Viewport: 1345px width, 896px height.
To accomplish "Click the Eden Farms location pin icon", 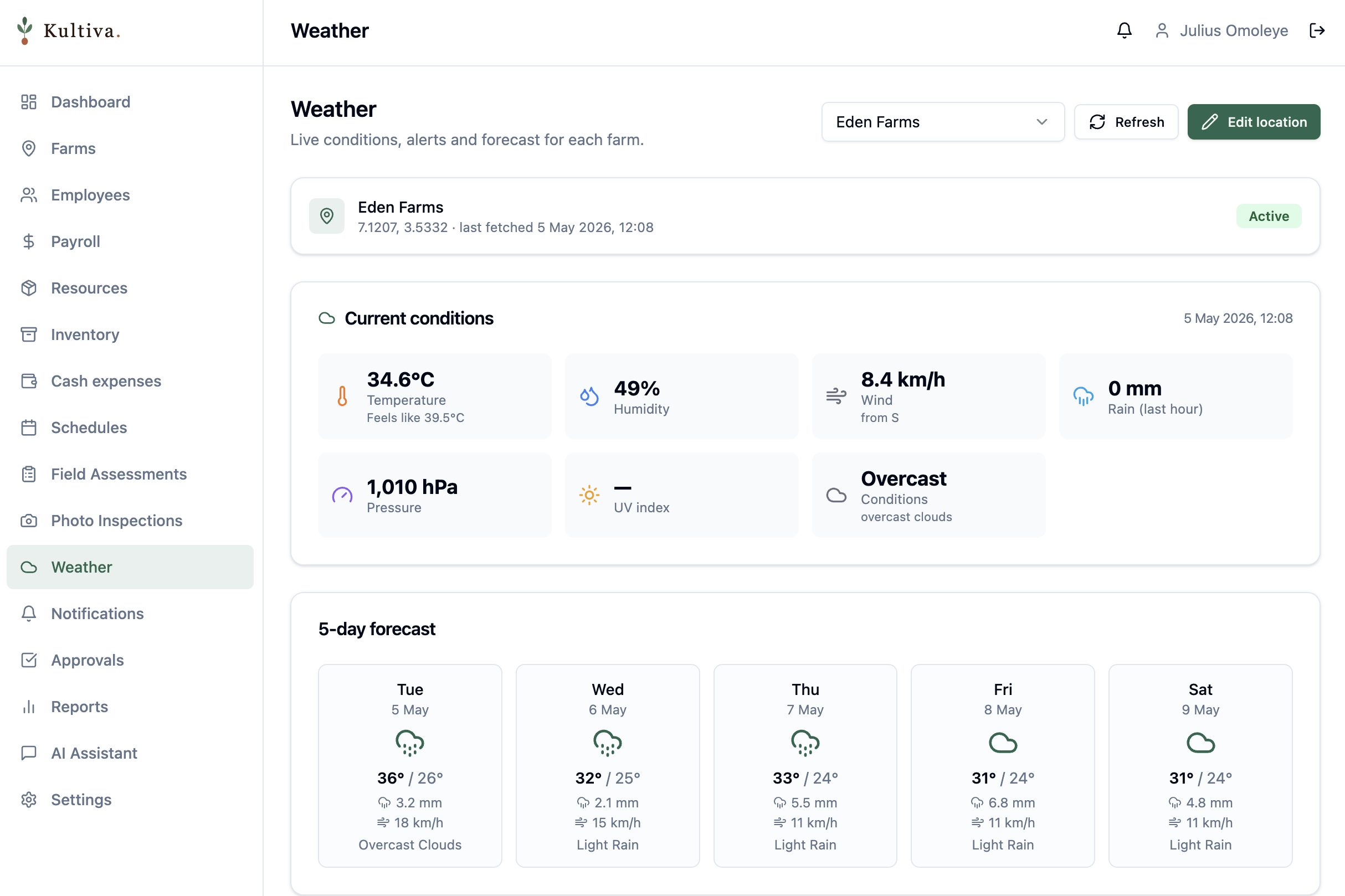I will click(327, 216).
